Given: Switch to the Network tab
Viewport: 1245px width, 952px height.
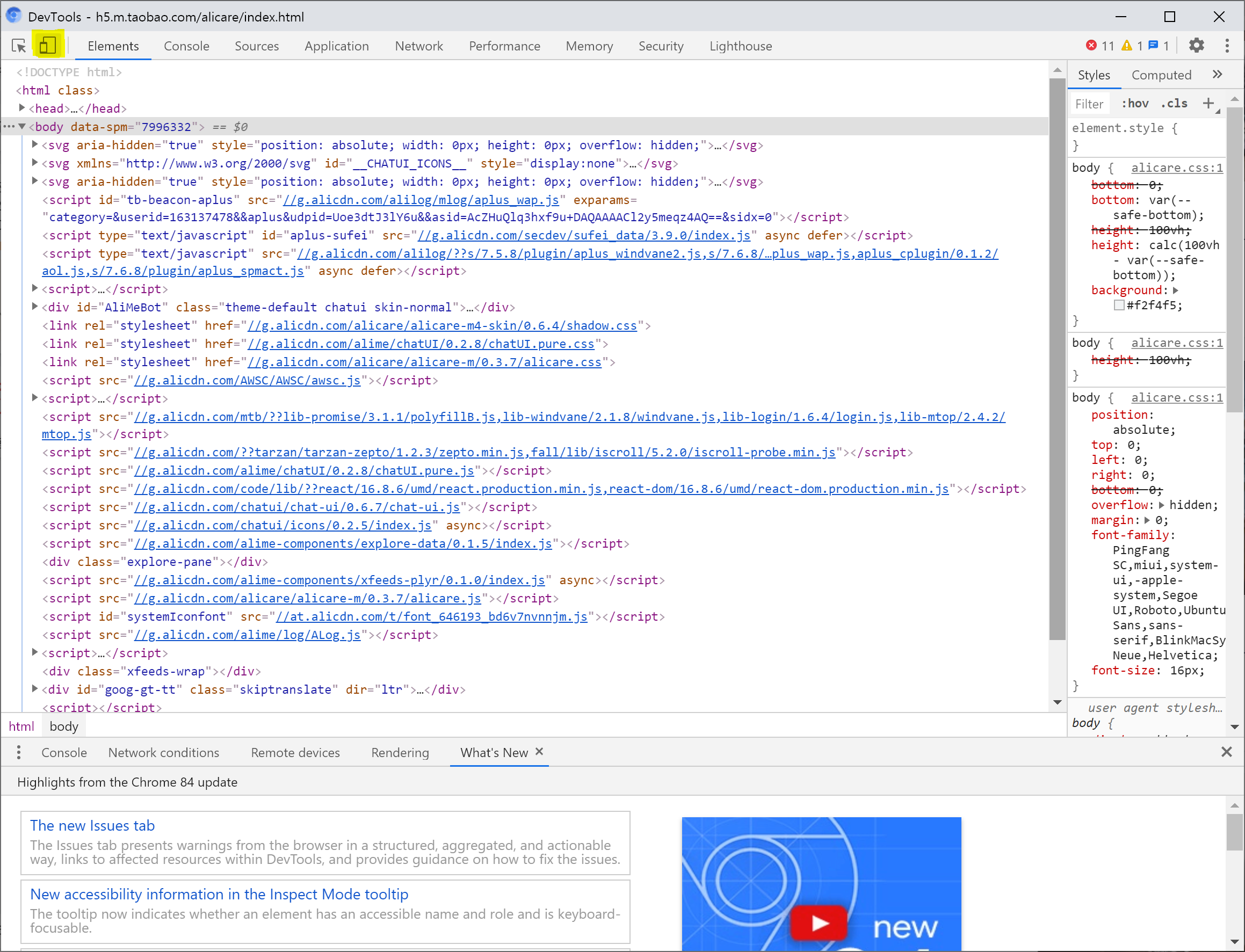Looking at the screenshot, I should (419, 46).
